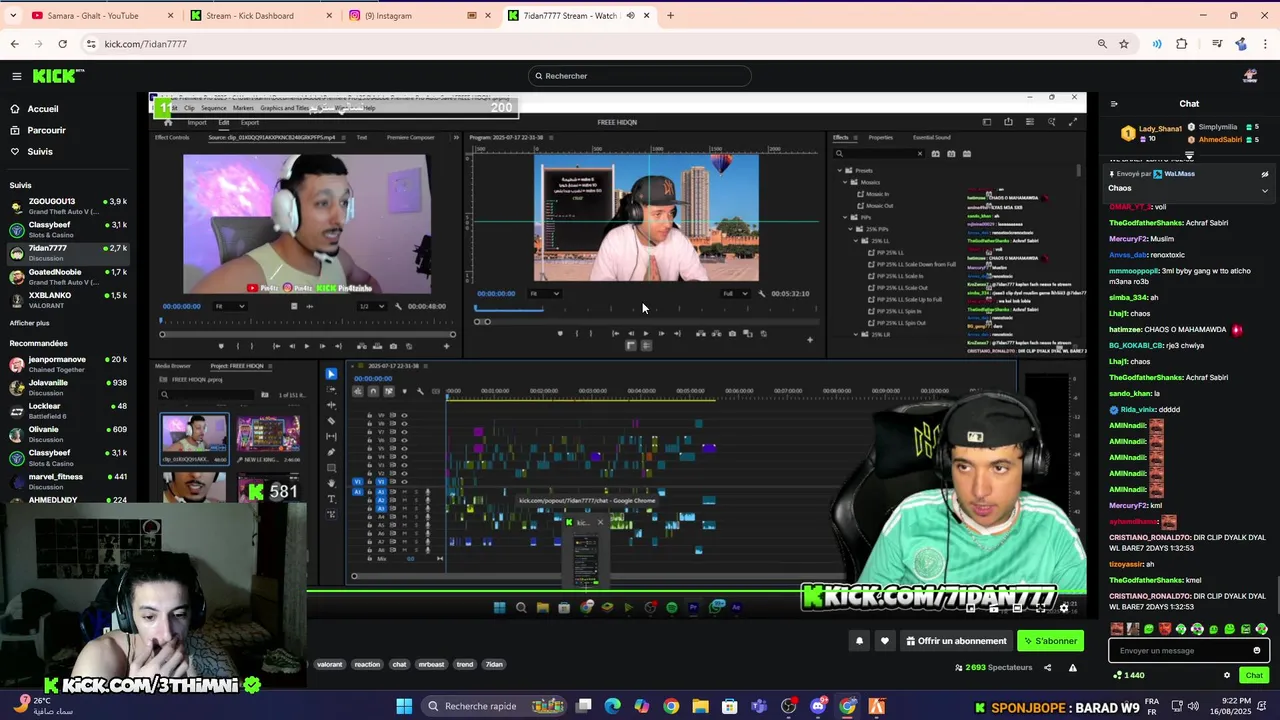Viewport: 1280px width, 720px height.
Task: Toggle theater mode on the player
Action: pyautogui.click(x=1017, y=608)
